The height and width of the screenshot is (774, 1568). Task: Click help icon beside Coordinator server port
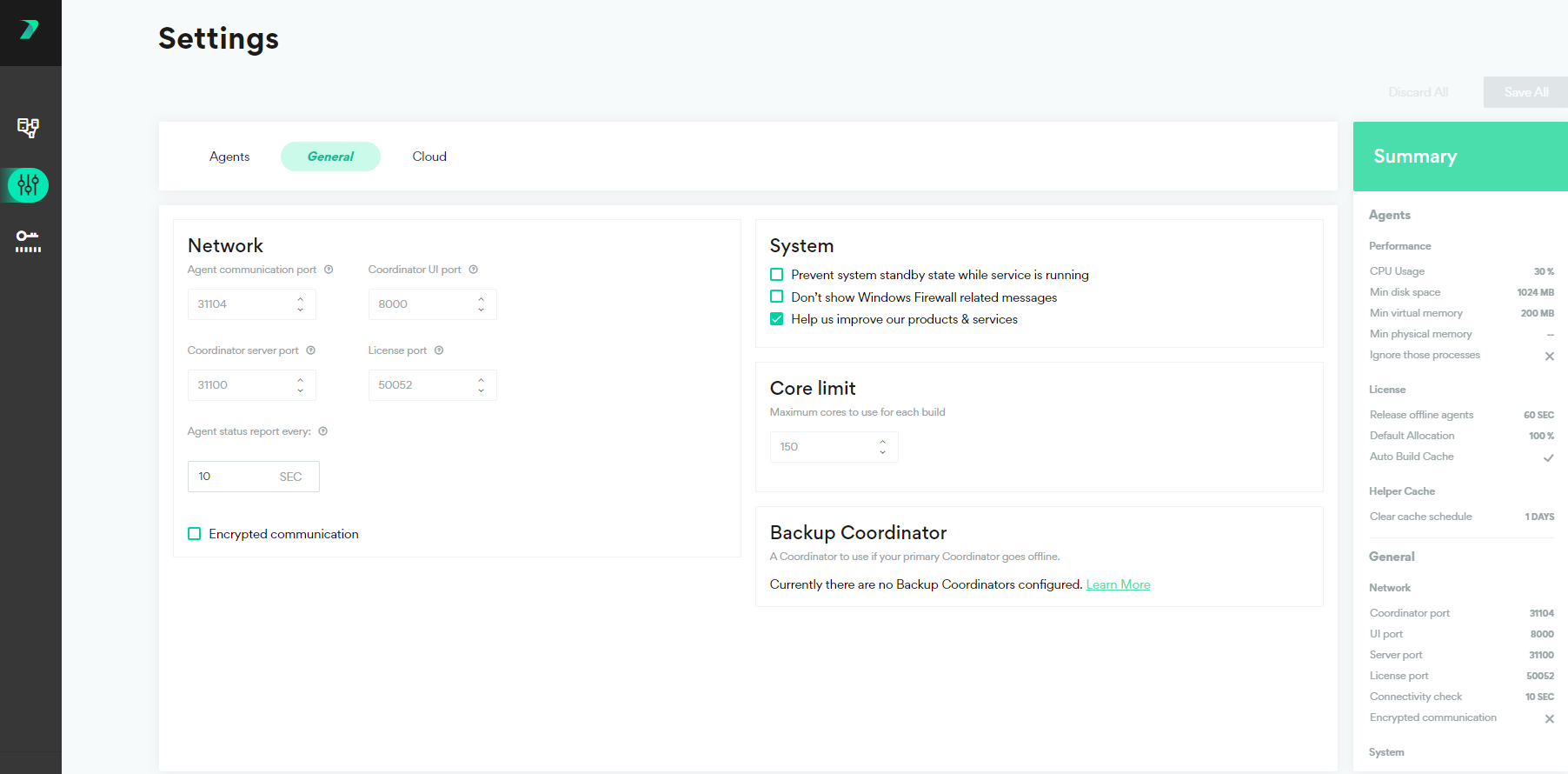[310, 350]
